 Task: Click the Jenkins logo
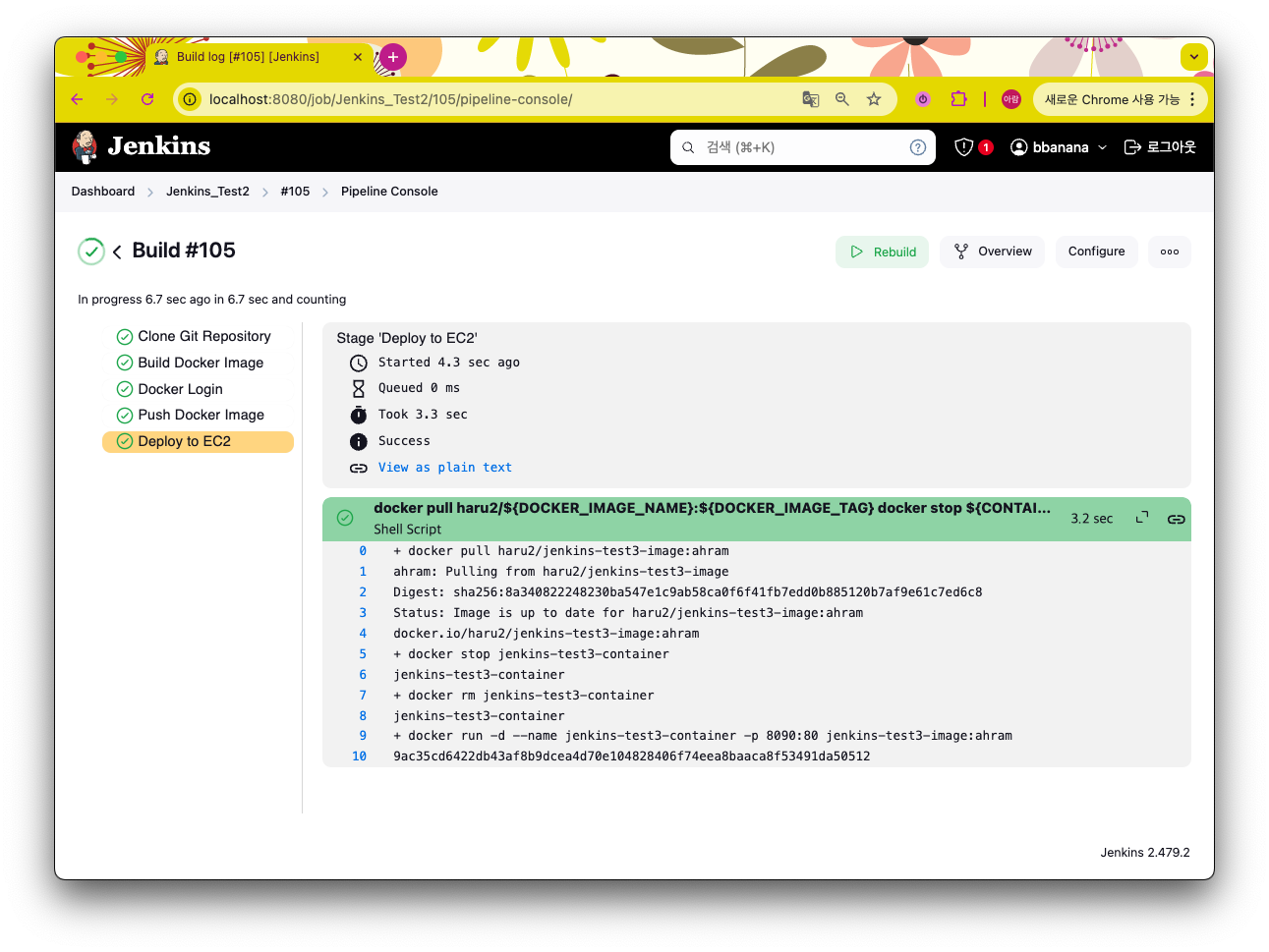[142, 146]
